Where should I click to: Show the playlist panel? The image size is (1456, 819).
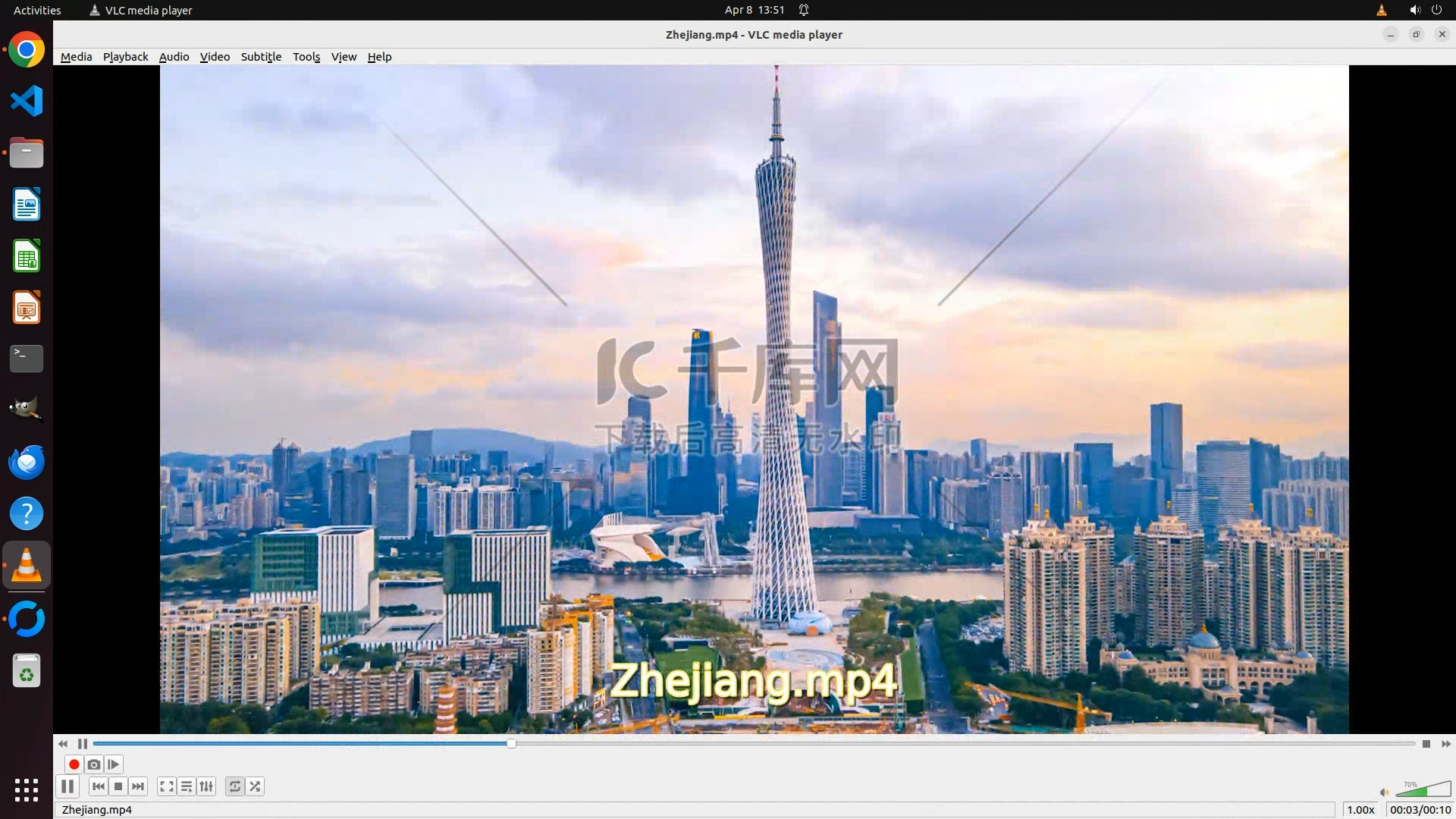click(187, 786)
